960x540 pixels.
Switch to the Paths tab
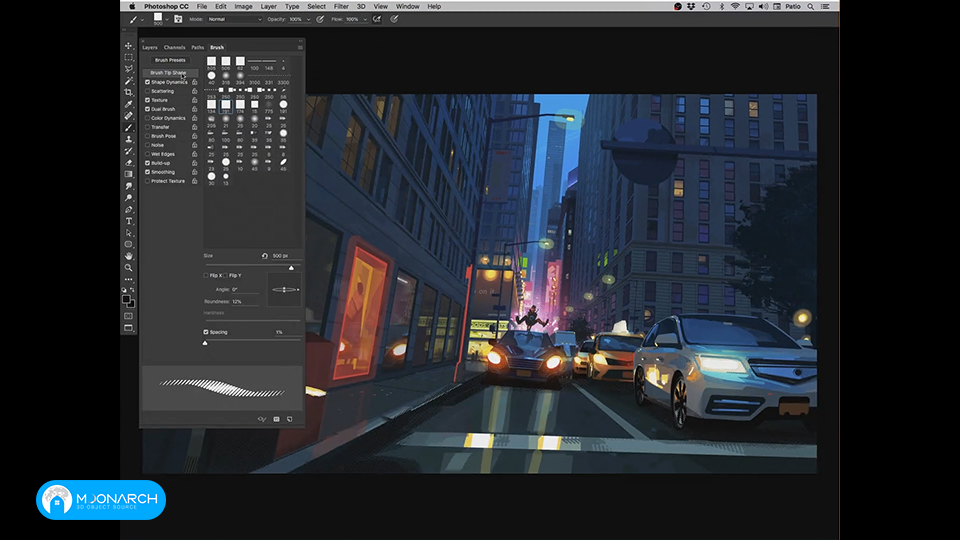pyautogui.click(x=198, y=47)
